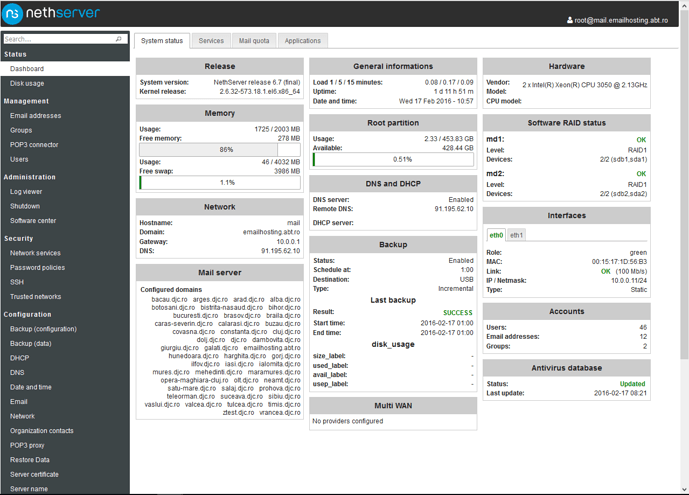Click the search magnifier icon
Screen dimensions: 689x495
[x=119, y=39]
